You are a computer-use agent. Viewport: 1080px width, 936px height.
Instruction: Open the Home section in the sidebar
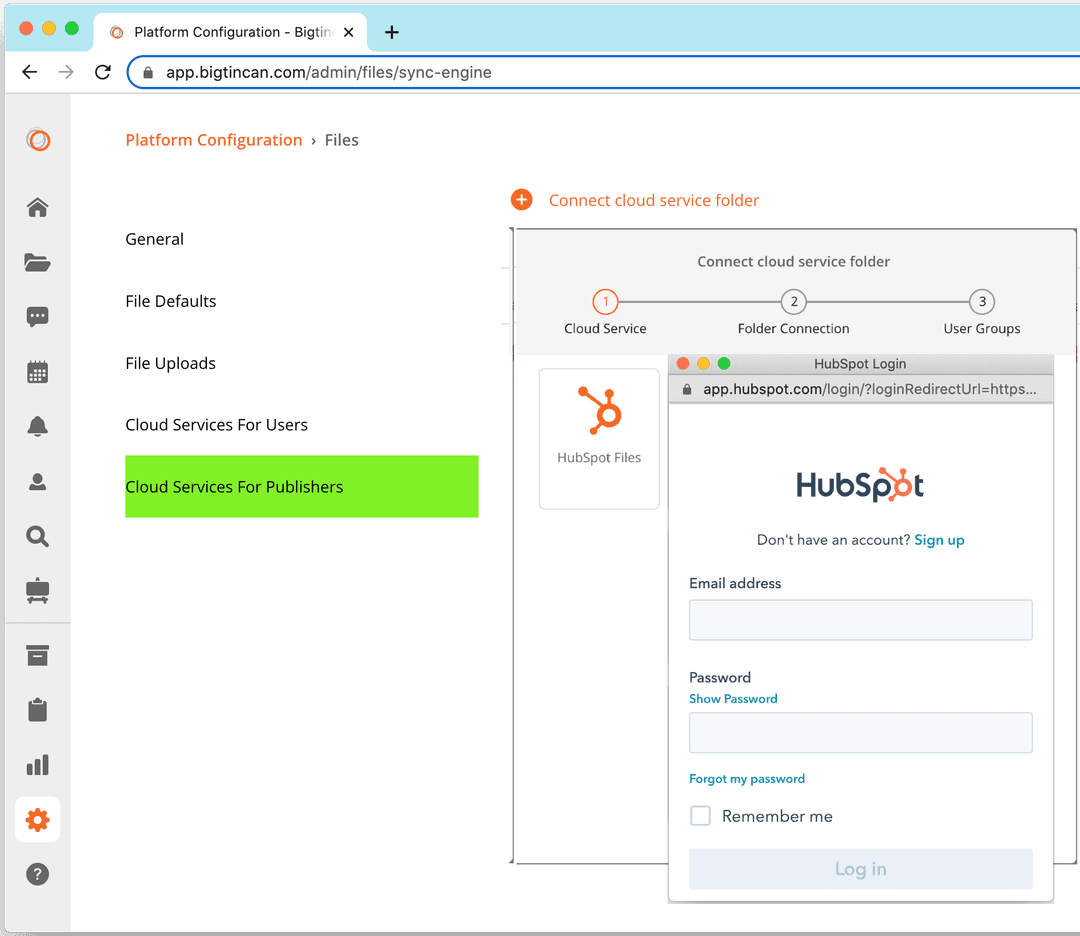(x=37, y=207)
